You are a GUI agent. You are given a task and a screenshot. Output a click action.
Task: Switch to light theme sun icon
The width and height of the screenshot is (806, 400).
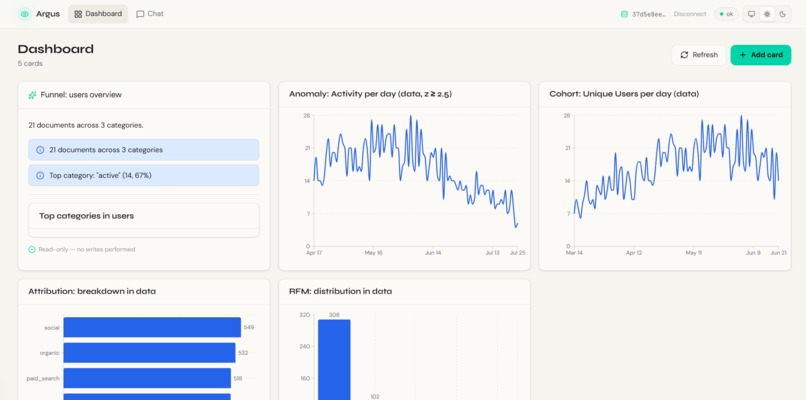767,14
